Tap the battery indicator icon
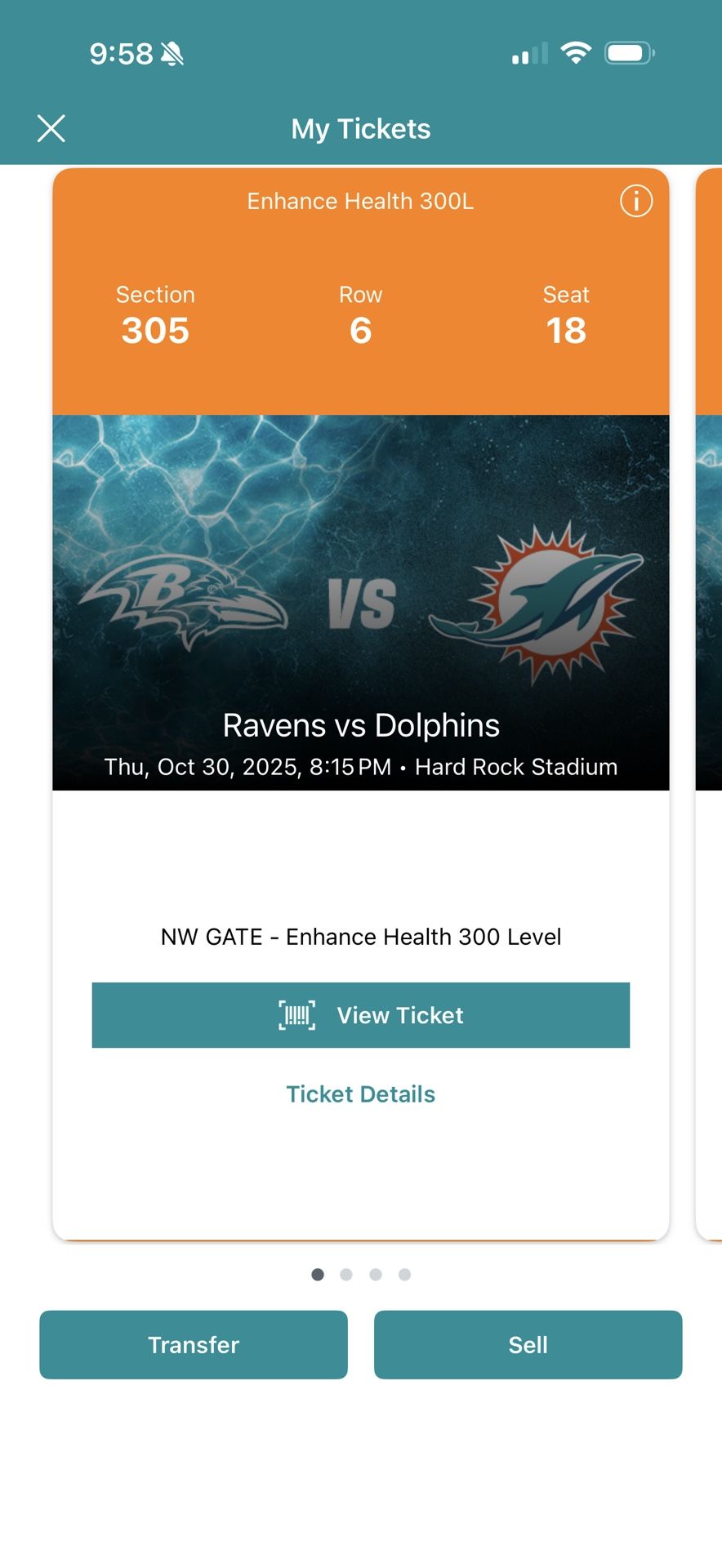 pos(629,54)
